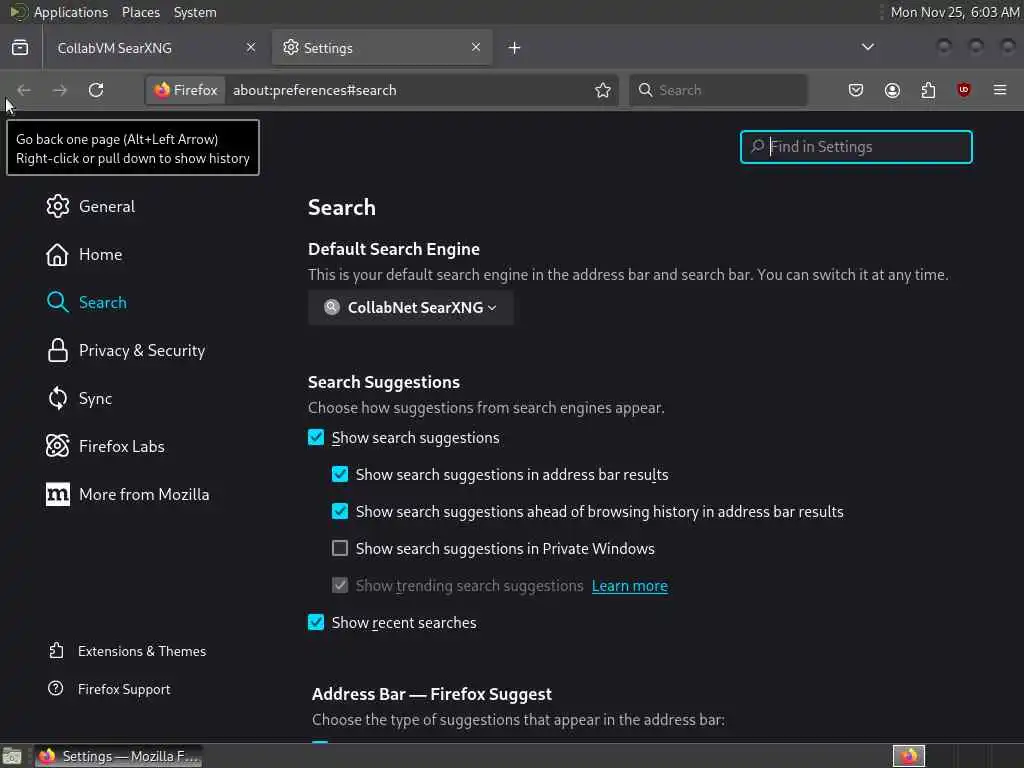Click the Find in Settings field
The width and height of the screenshot is (1024, 768).
(865, 147)
